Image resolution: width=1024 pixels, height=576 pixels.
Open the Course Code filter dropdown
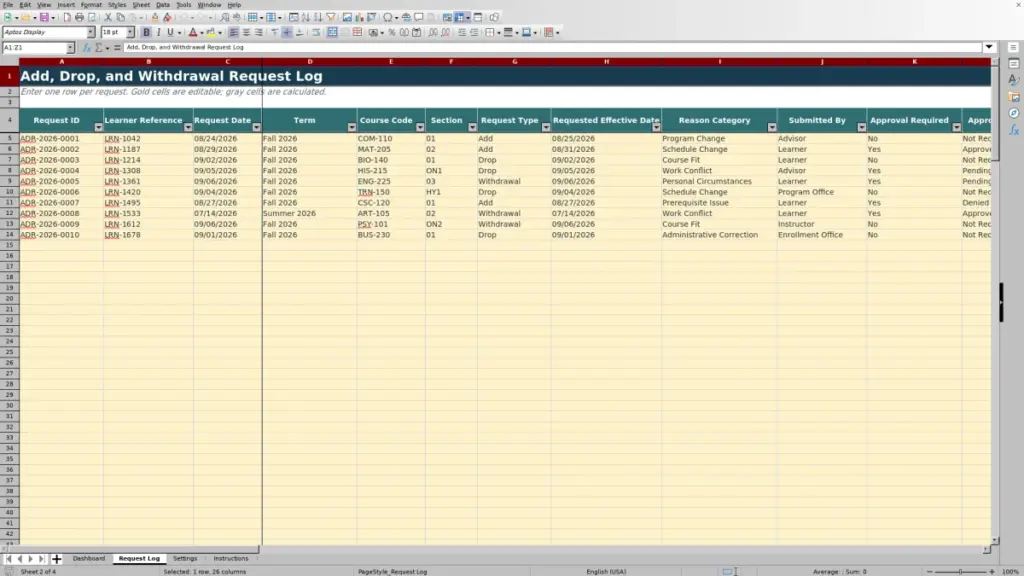[420, 127]
